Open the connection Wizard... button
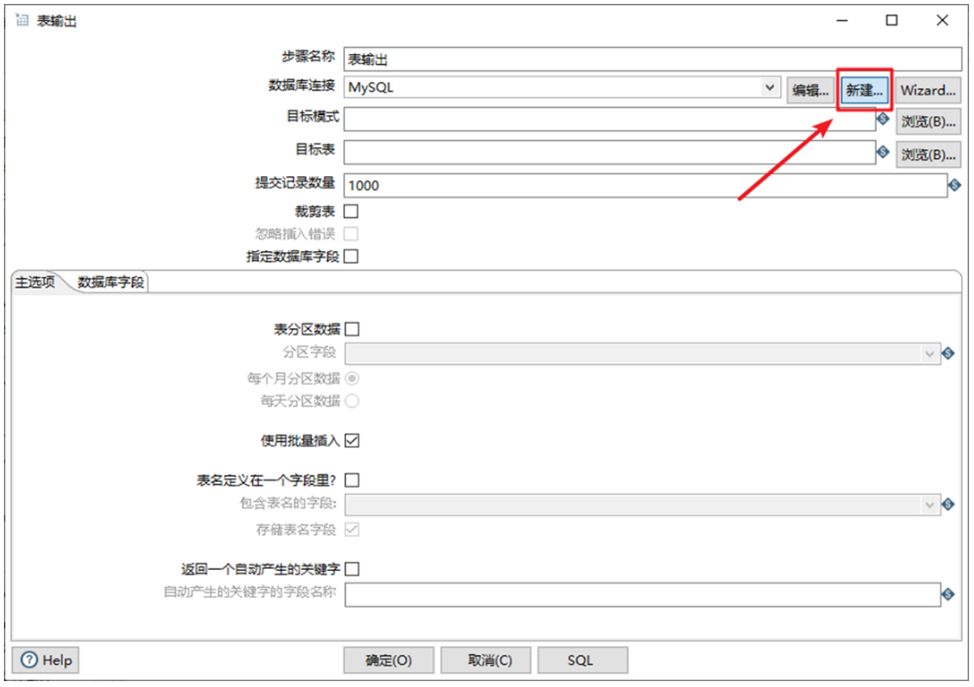 [x=928, y=90]
